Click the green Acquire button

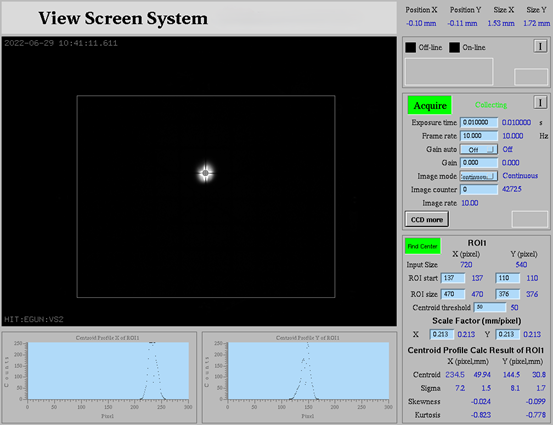click(x=429, y=105)
